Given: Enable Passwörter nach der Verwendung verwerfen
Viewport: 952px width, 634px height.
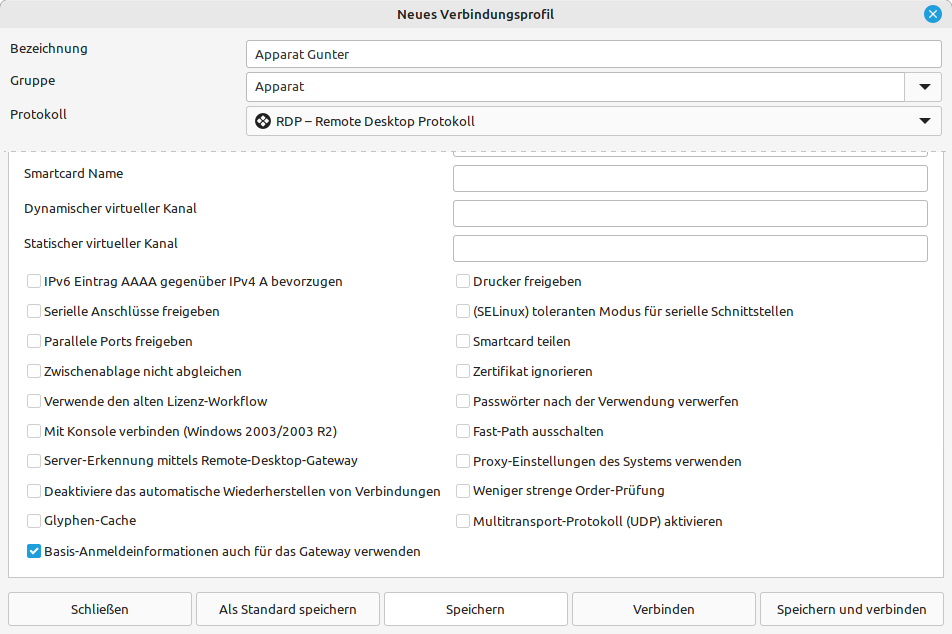Looking at the screenshot, I should 463,401.
